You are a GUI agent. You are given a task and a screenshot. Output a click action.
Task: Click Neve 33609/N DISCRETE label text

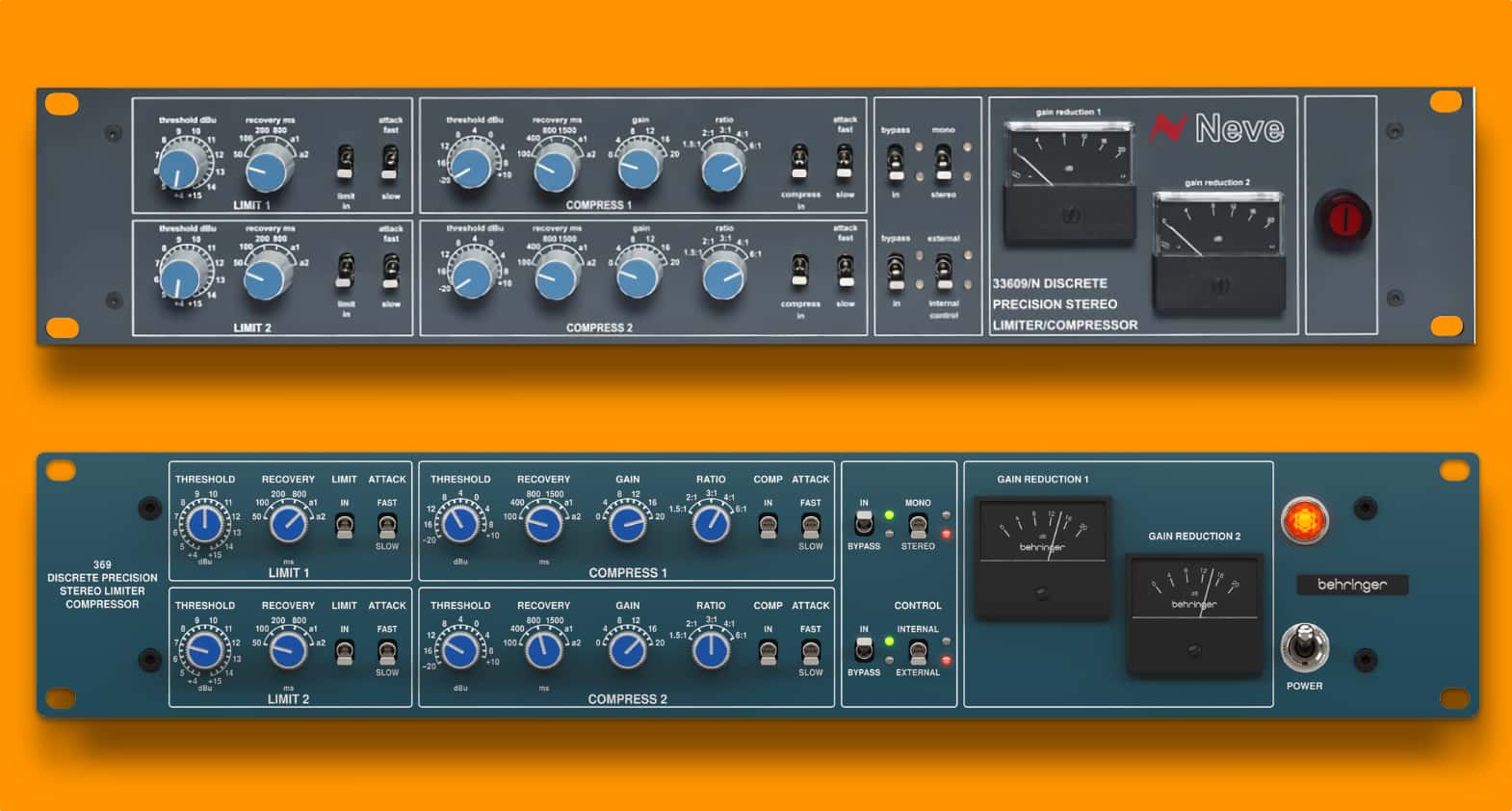[x=1050, y=284]
